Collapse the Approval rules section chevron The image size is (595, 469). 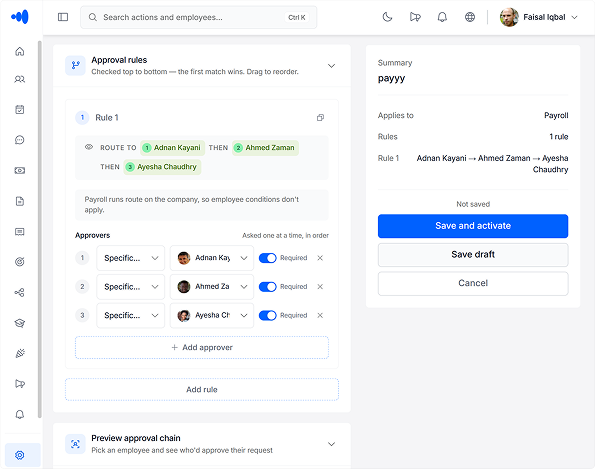(x=331, y=66)
